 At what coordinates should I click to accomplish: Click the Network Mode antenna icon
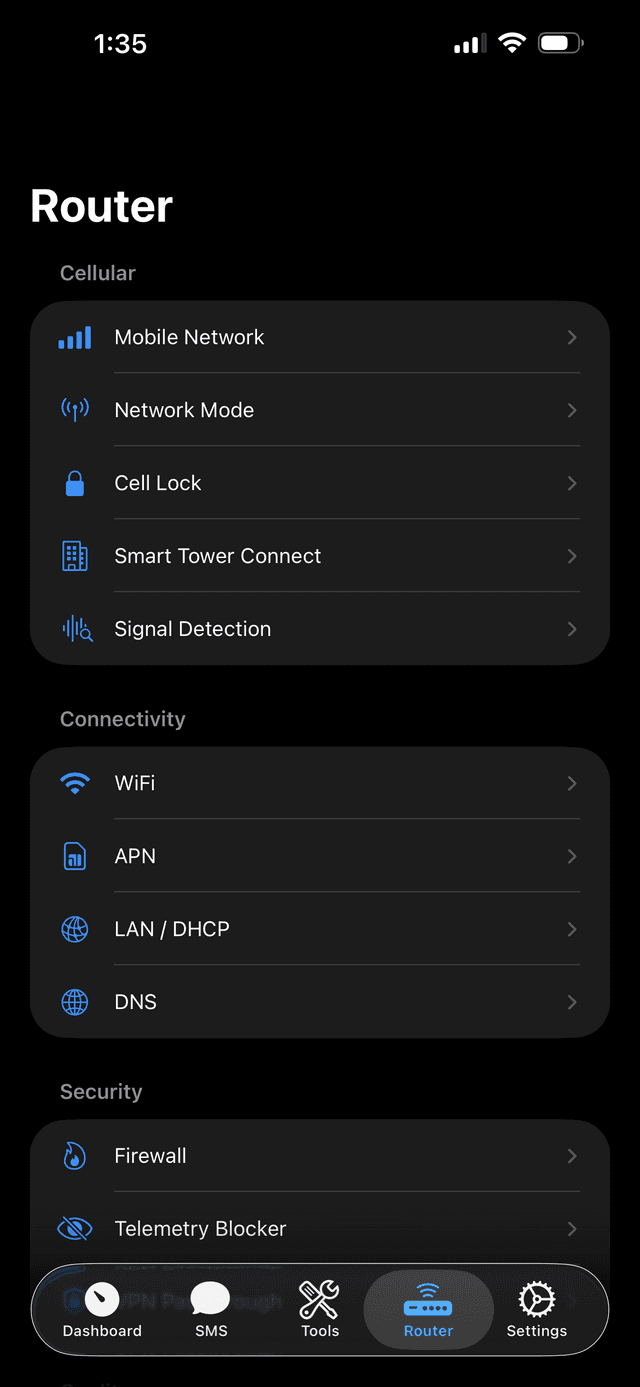[74, 410]
